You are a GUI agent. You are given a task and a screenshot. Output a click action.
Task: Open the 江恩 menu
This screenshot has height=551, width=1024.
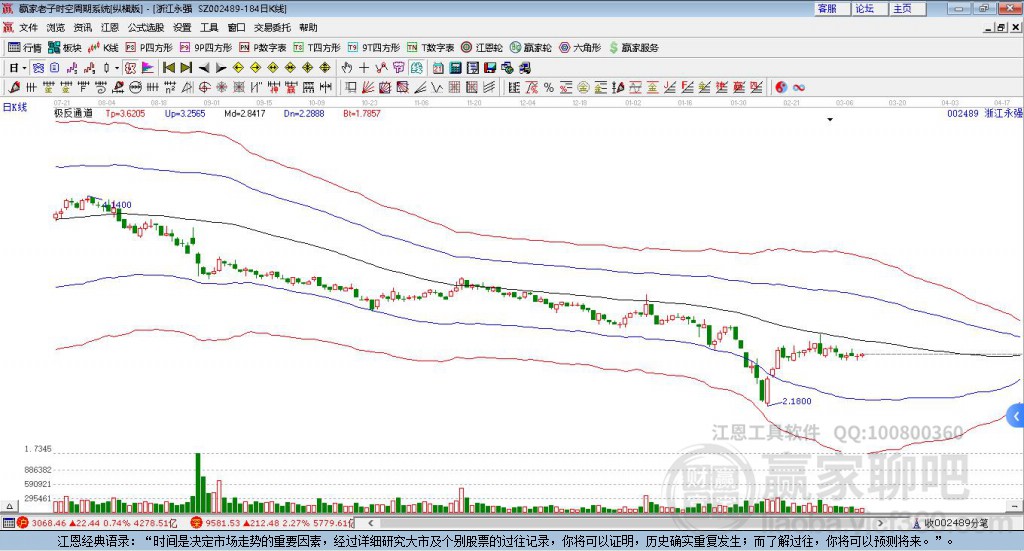coord(110,27)
